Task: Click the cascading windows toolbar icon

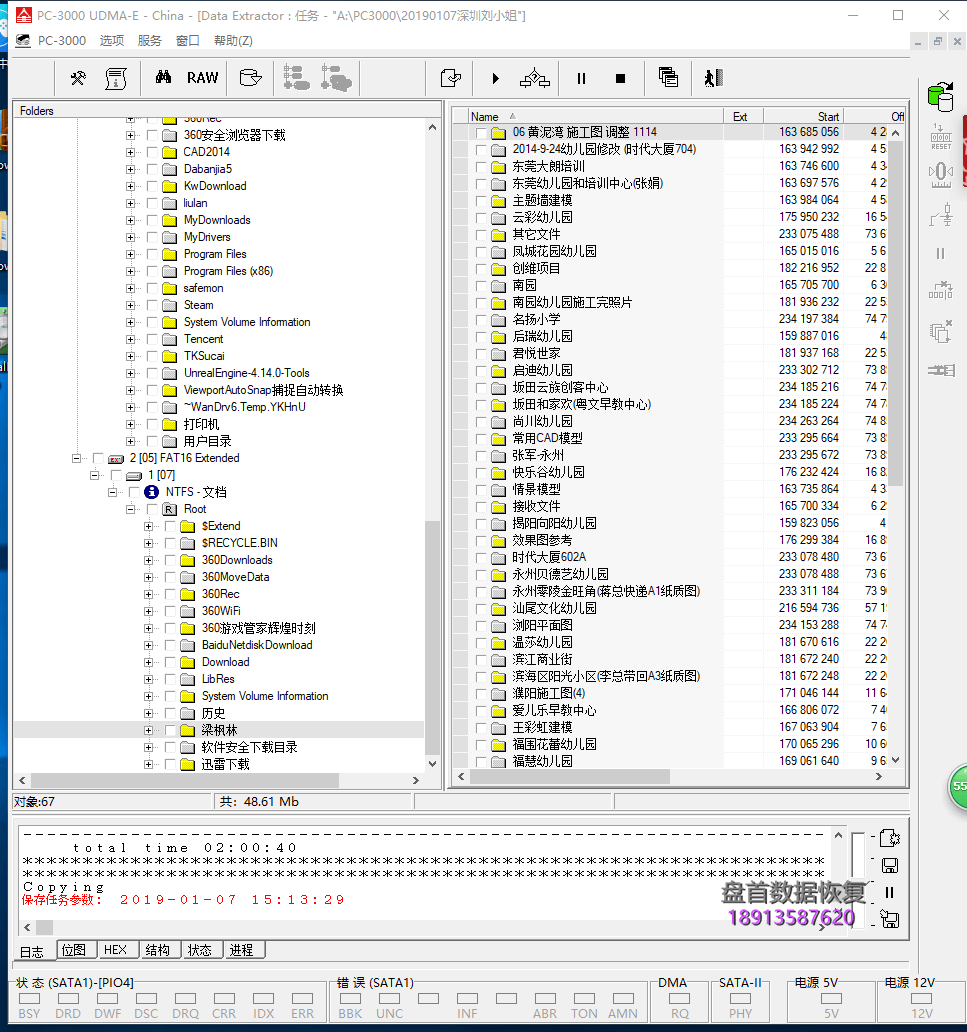Action: [x=668, y=78]
